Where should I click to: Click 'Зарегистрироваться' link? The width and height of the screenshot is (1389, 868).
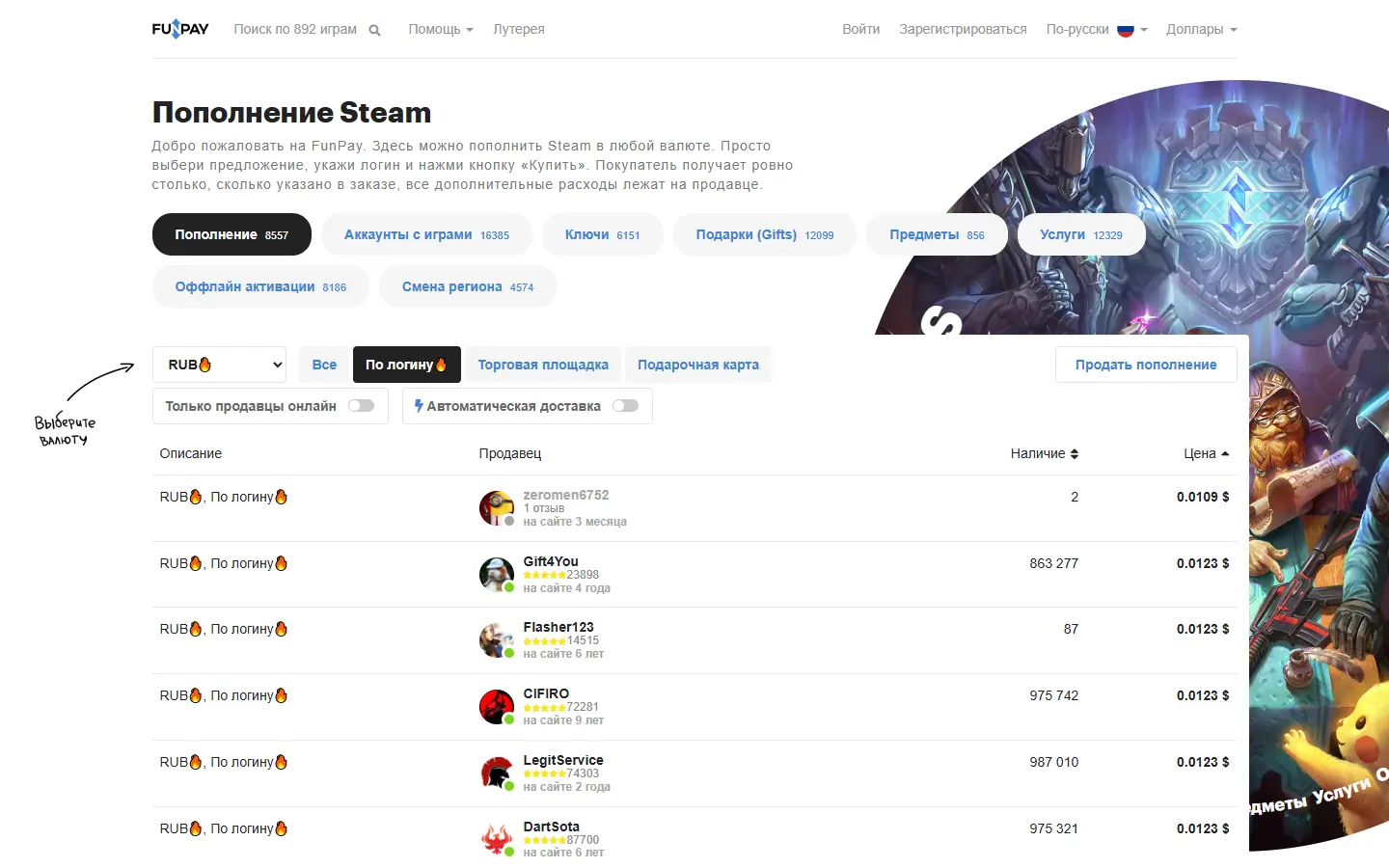click(963, 29)
